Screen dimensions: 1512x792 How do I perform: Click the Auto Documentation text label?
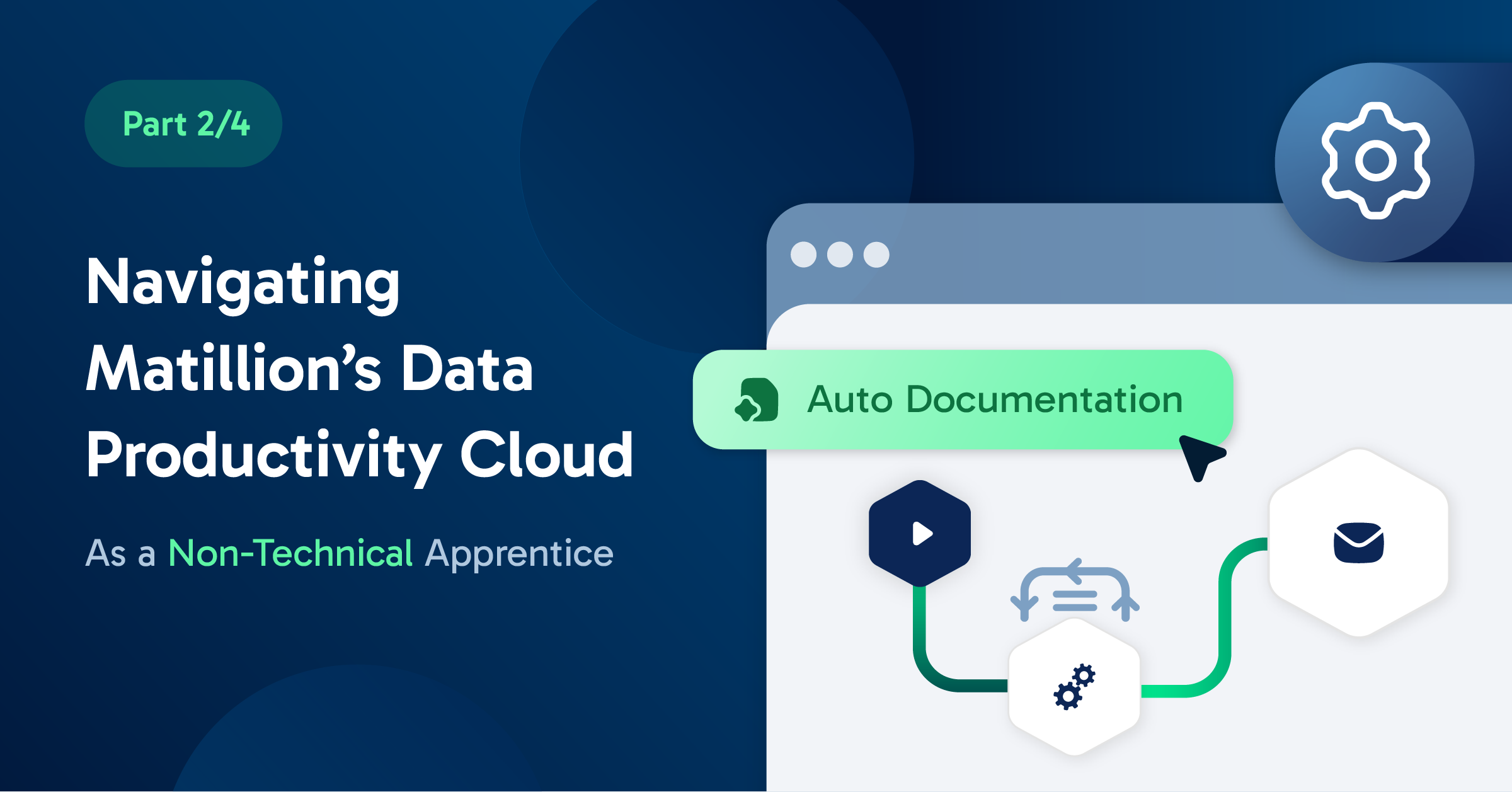(995, 399)
